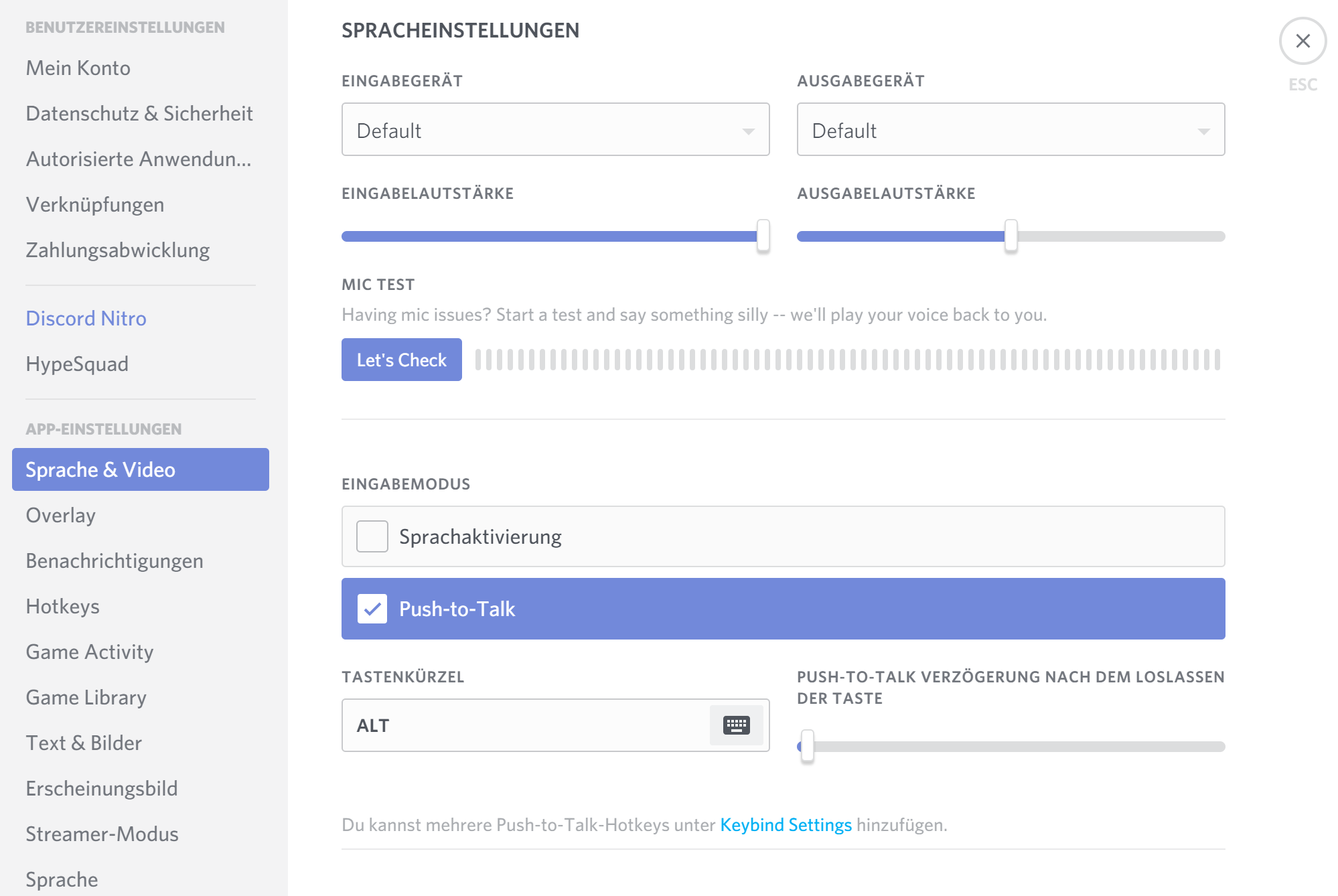This screenshot has height=896, width=1338.
Task: Enable the Sprachaktivierung checkbox
Action: [x=372, y=536]
